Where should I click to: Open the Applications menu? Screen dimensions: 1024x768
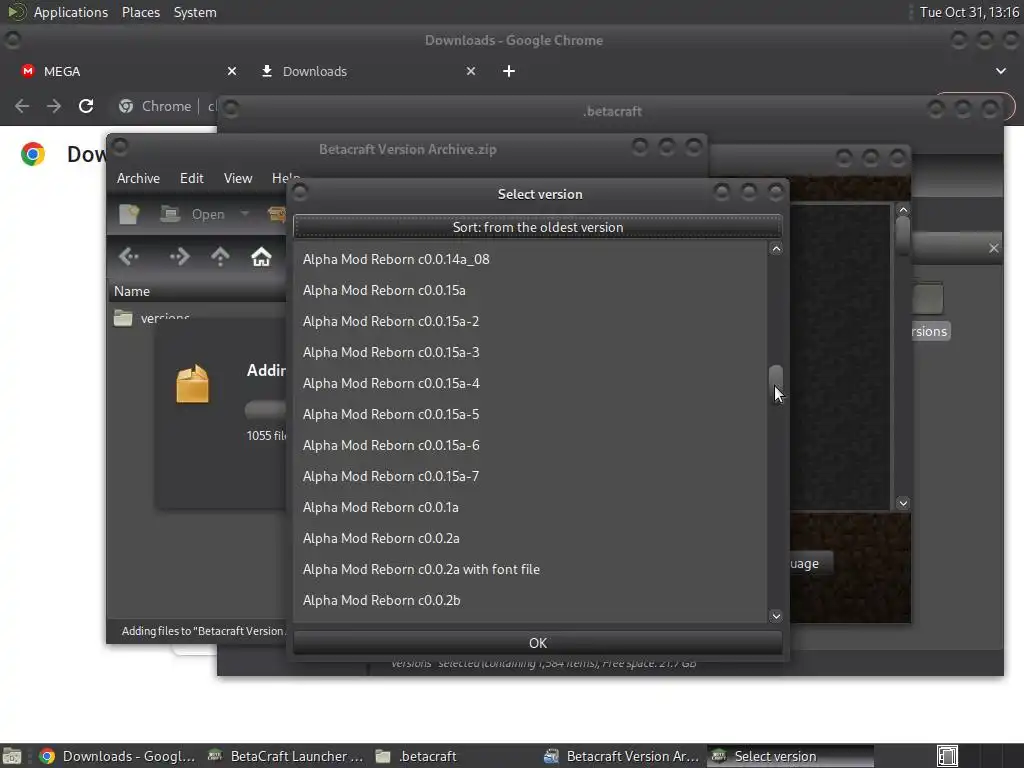coord(71,12)
